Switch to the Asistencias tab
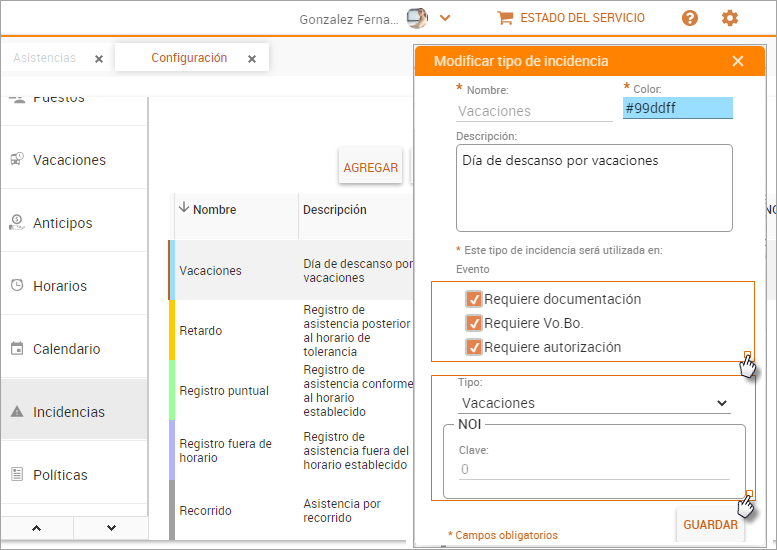Viewport: 777px width, 550px height. [45, 58]
